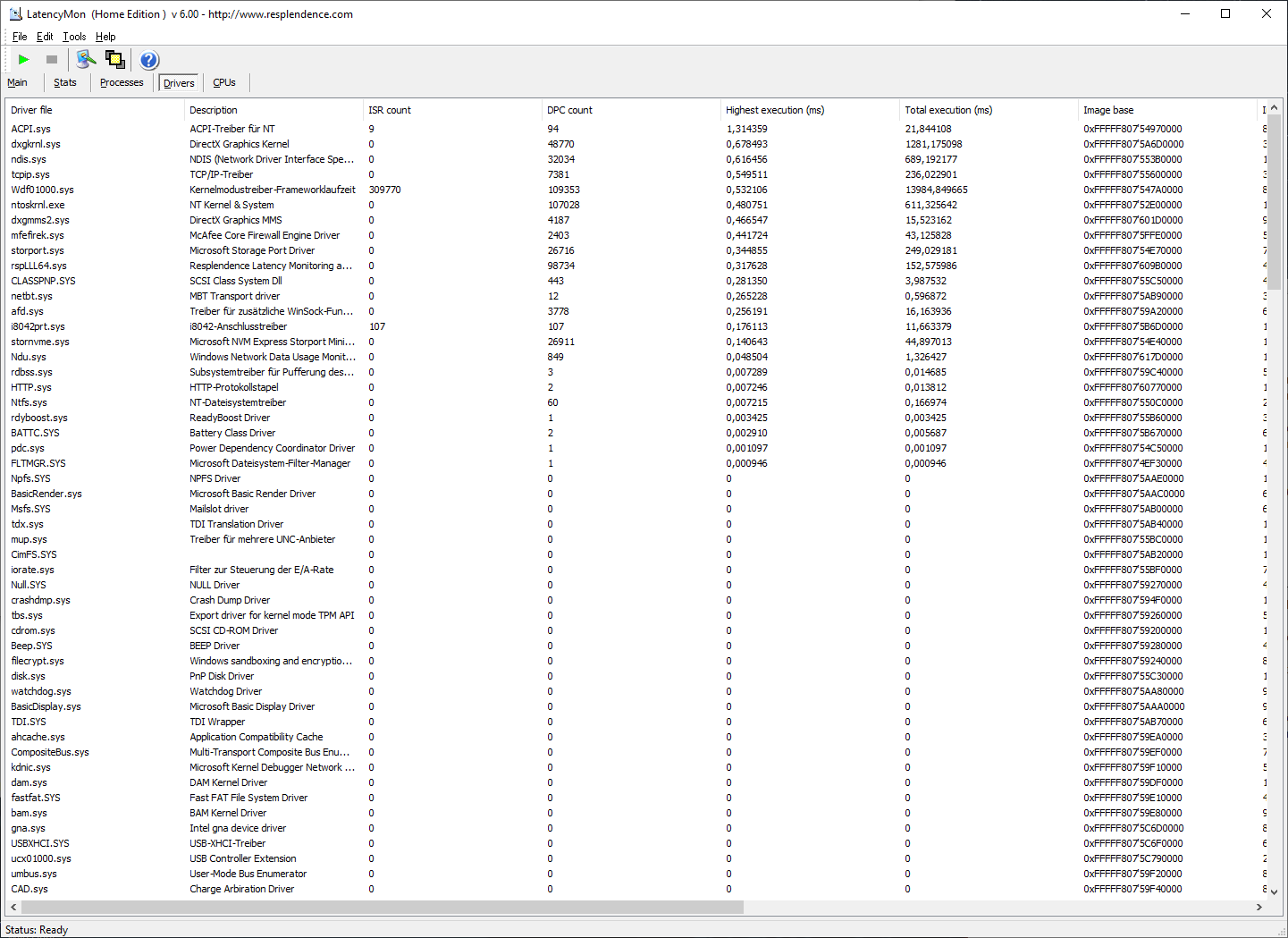Select the Ntfs.sys driver file entry
The image size is (1288, 938).
[29, 402]
